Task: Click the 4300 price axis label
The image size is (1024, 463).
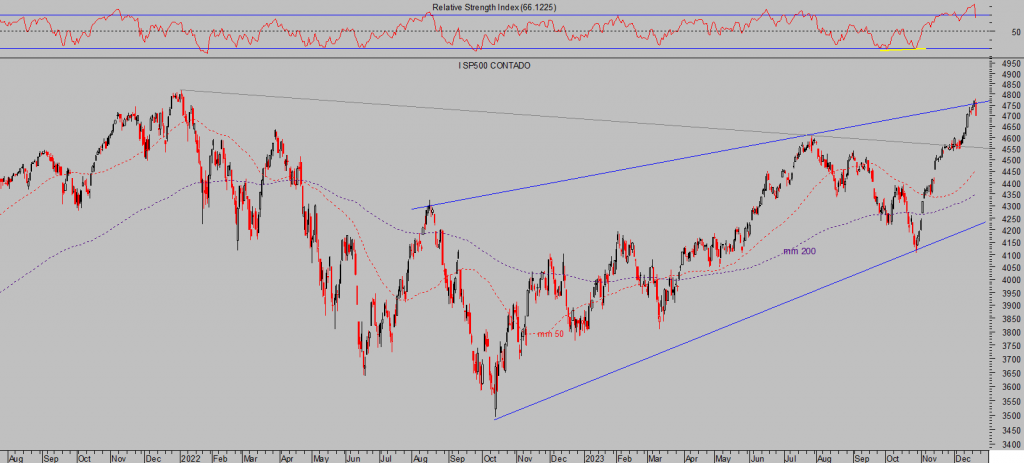Action: pos(1011,206)
